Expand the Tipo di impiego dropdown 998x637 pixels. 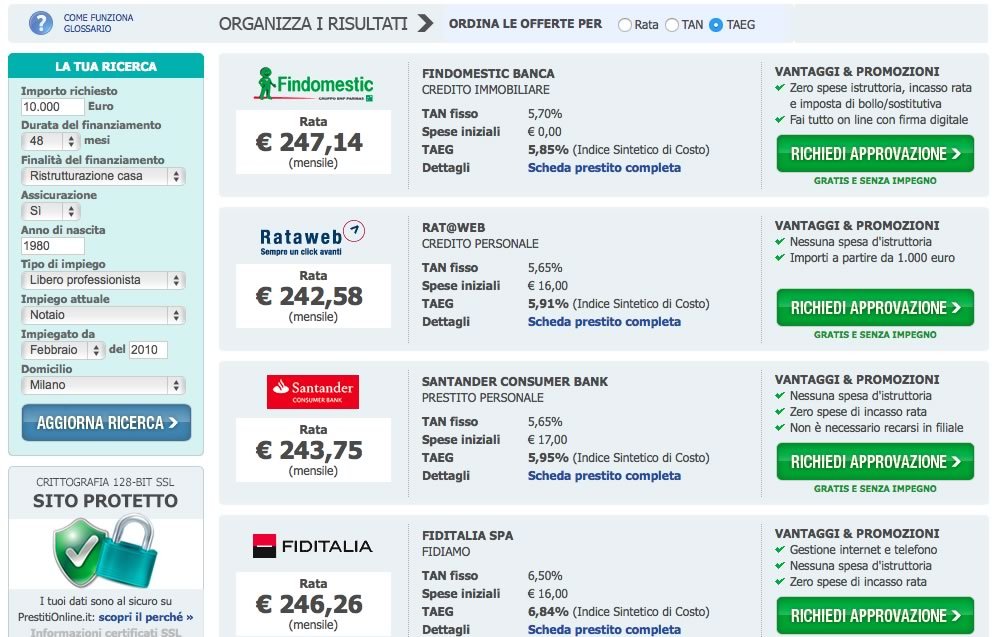(103, 280)
